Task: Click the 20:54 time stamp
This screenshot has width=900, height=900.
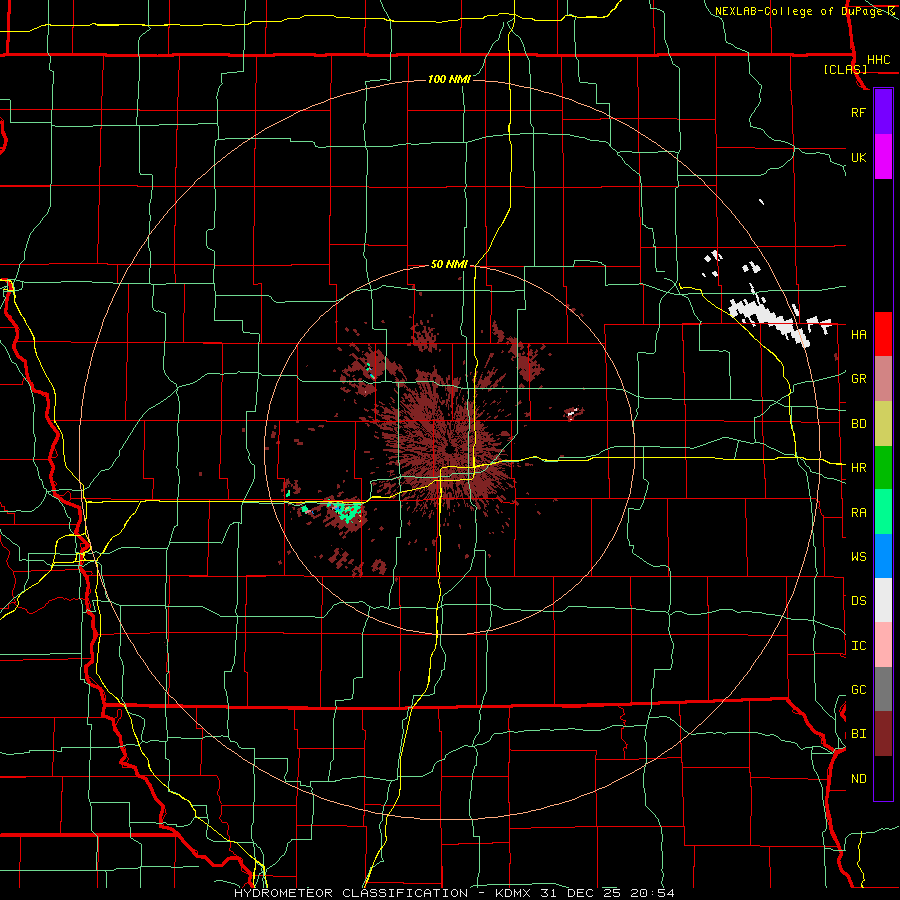Action: 651,893
